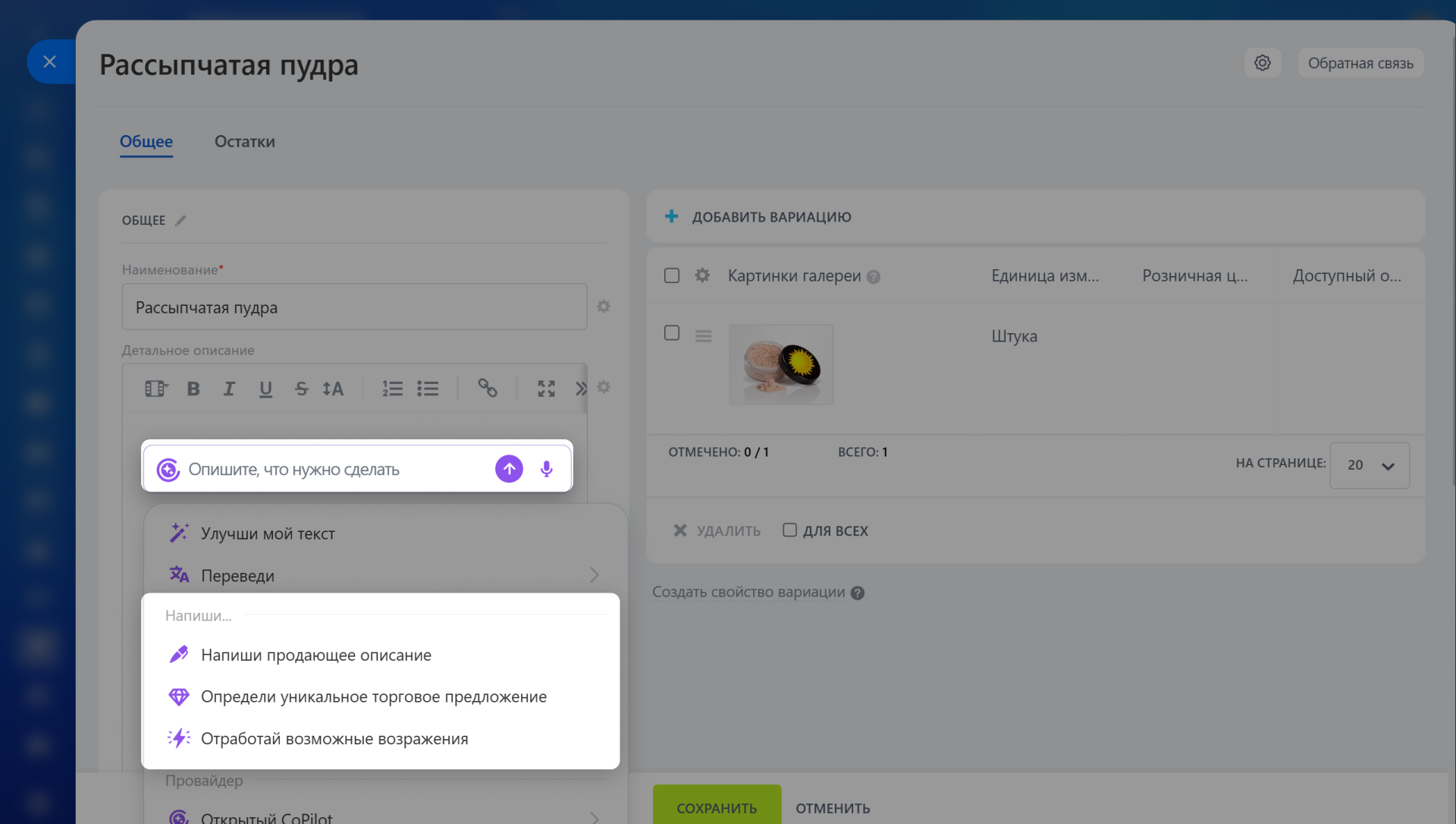Screen dimensions: 1456x824
Task: Show more editor tools via double chevron
Action: click(581, 388)
